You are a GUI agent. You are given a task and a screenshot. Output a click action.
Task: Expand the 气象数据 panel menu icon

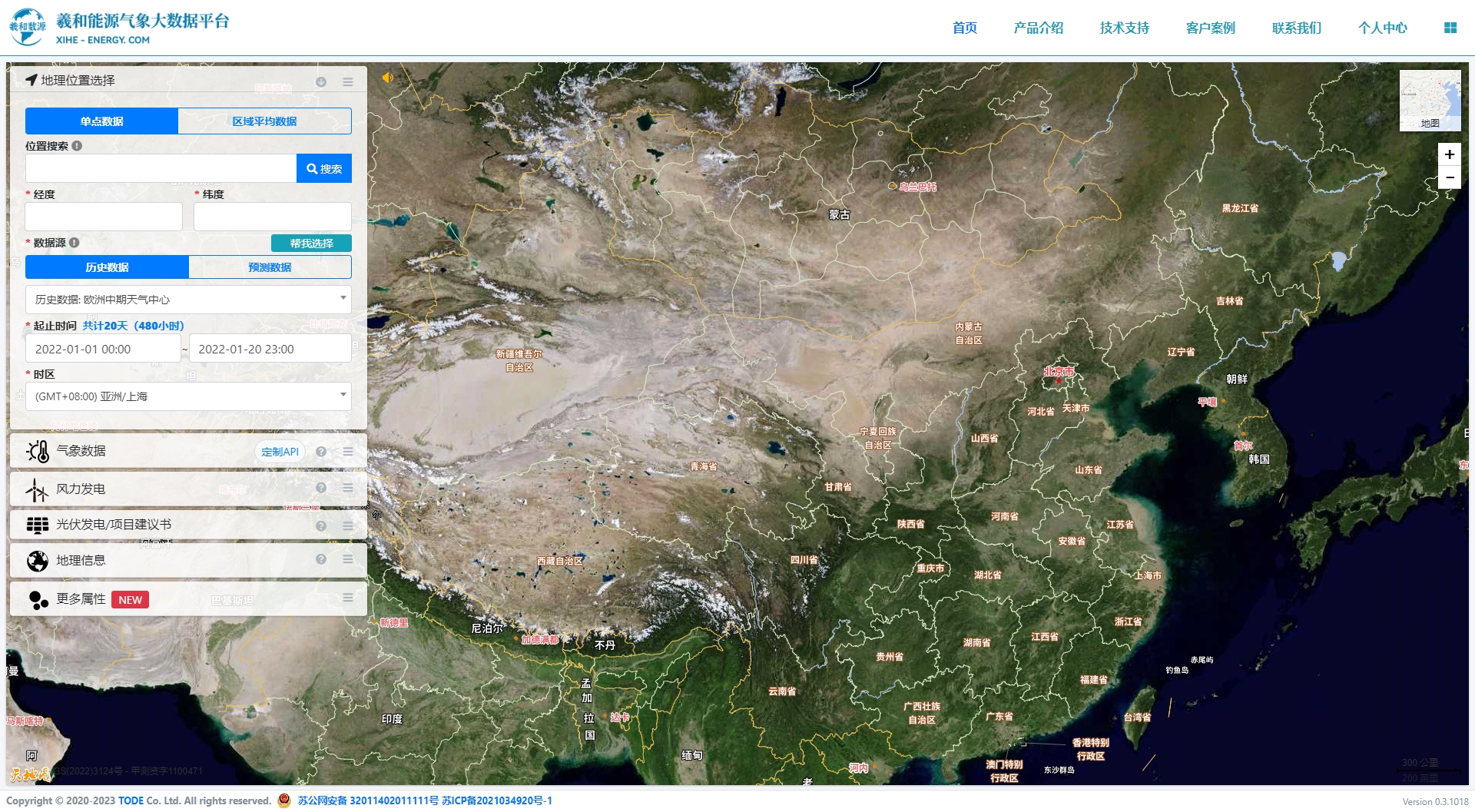(348, 452)
